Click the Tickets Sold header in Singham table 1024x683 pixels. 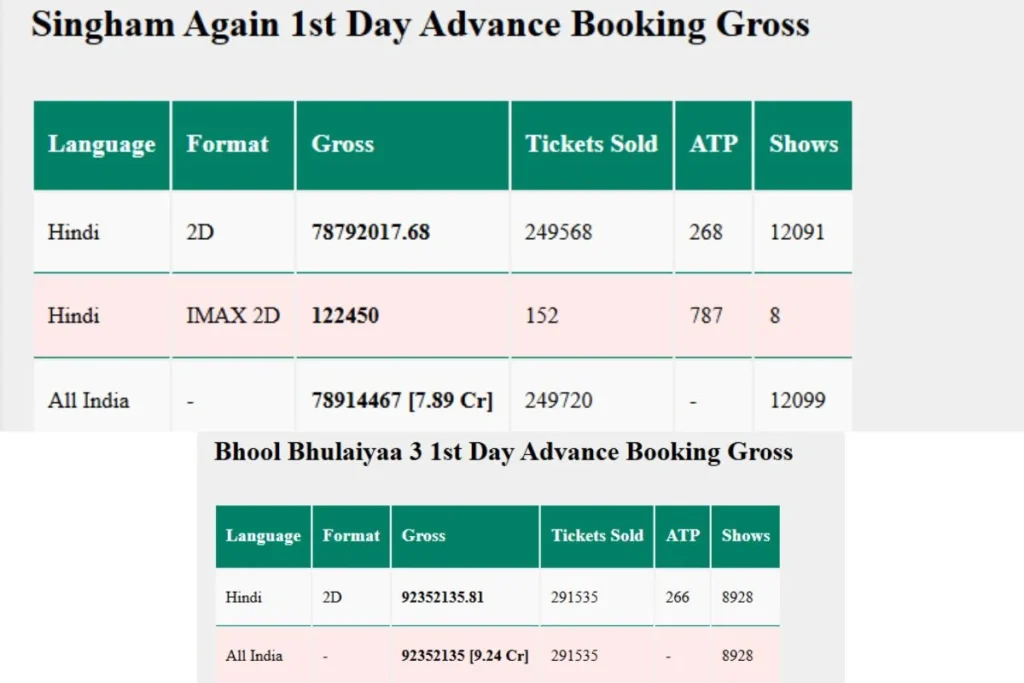(591, 144)
